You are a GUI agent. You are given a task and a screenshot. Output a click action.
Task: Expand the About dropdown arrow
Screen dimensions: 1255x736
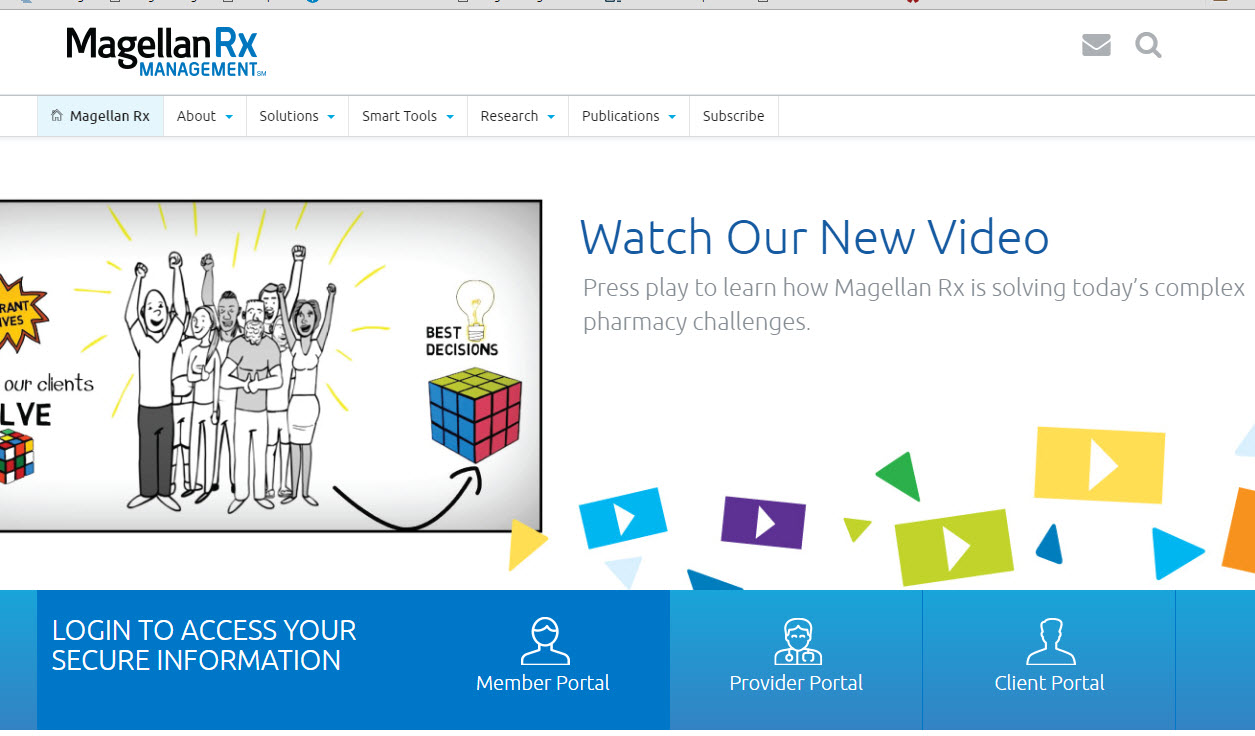pyautogui.click(x=229, y=117)
